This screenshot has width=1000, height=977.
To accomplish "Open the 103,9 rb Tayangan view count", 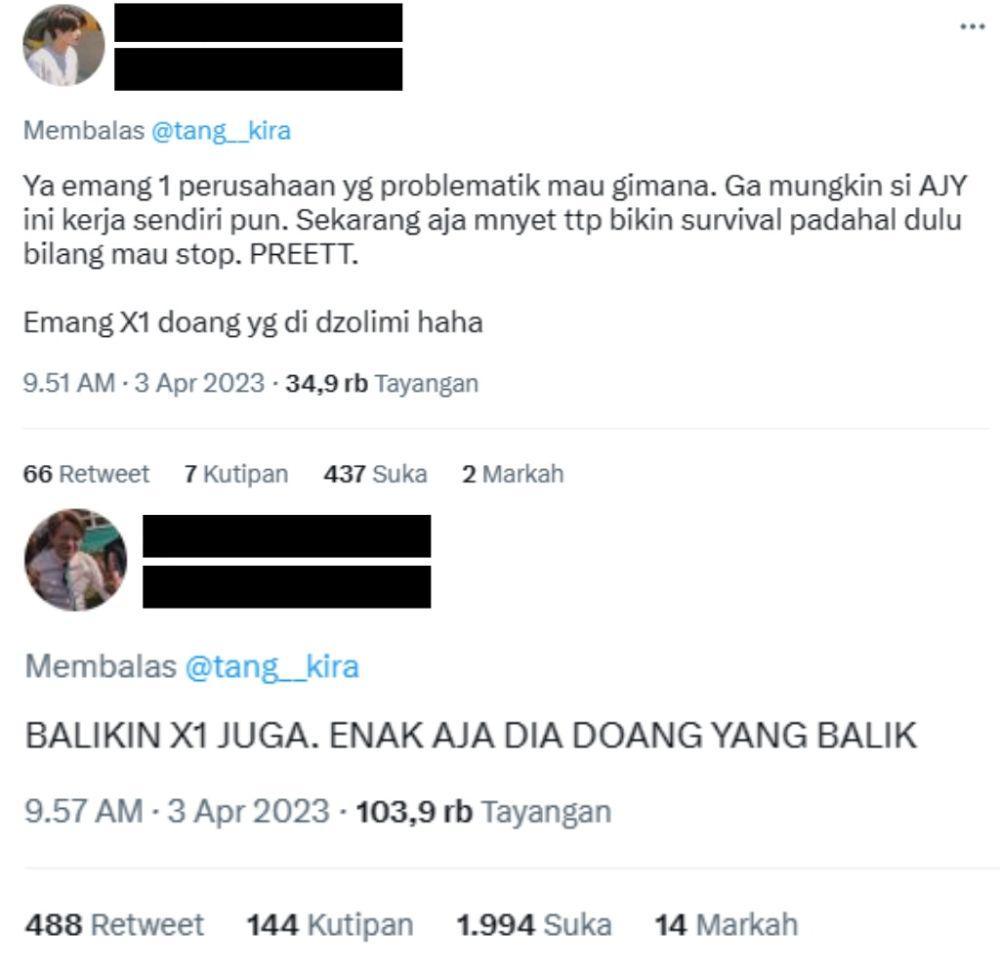I will [x=483, y=812].
